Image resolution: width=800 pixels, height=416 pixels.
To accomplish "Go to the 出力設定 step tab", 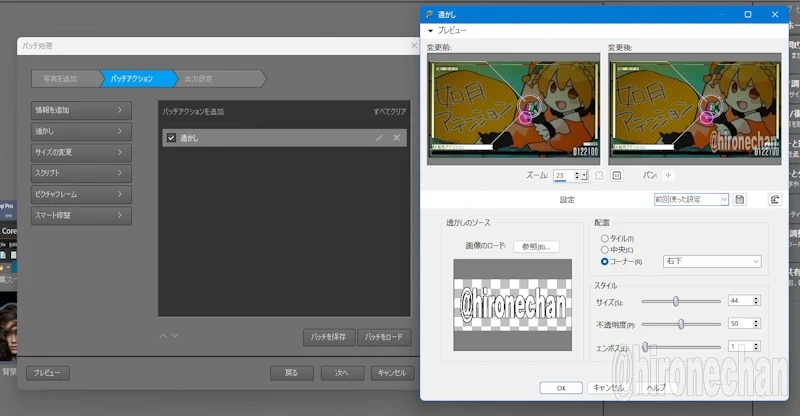I will point(218,79).
